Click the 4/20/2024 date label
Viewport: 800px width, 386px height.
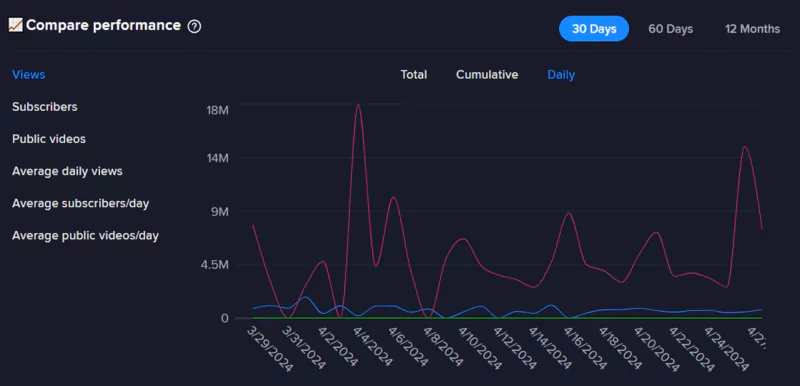(657, 348)
